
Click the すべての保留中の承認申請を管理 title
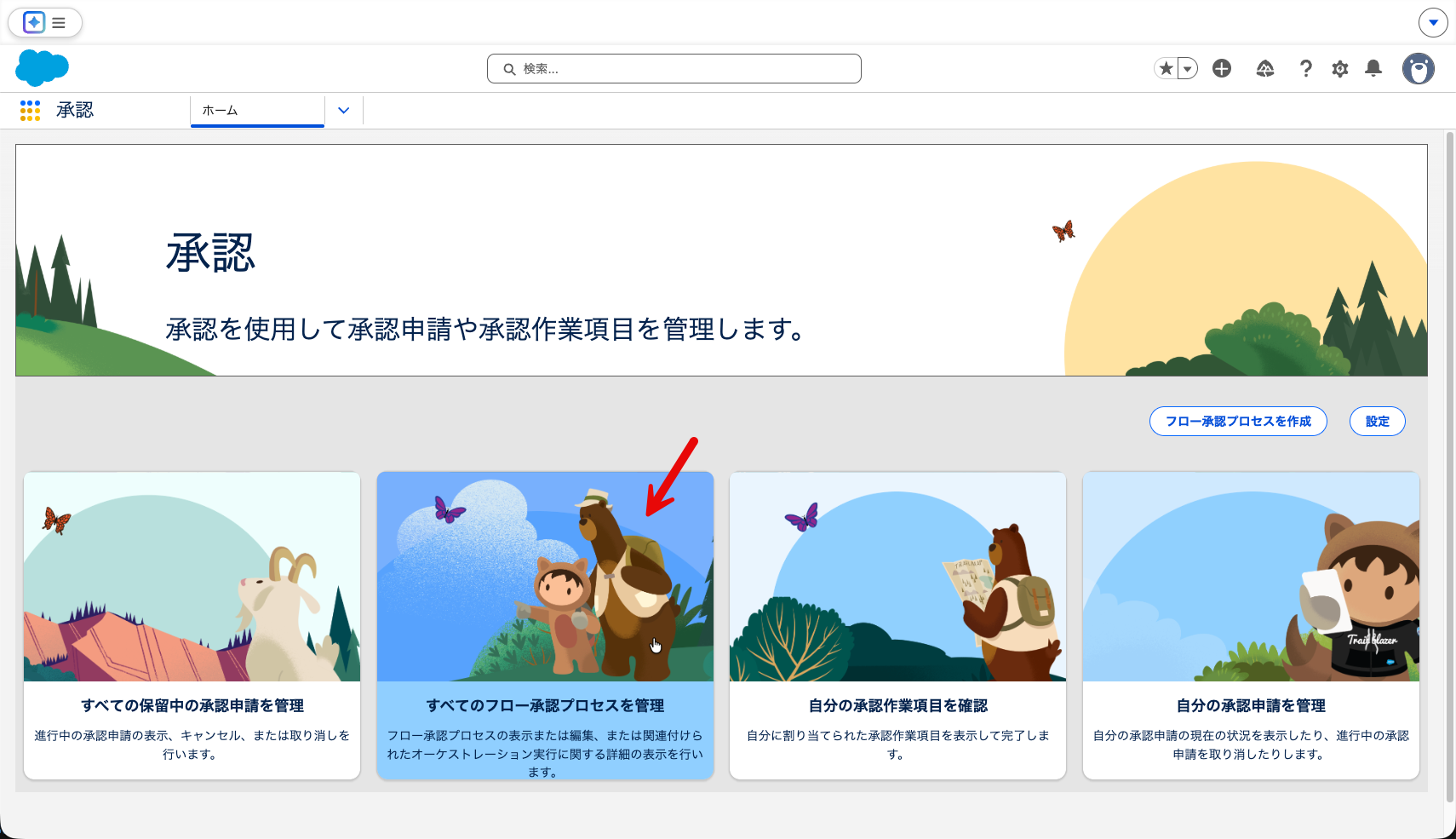(x=192, y=705)
